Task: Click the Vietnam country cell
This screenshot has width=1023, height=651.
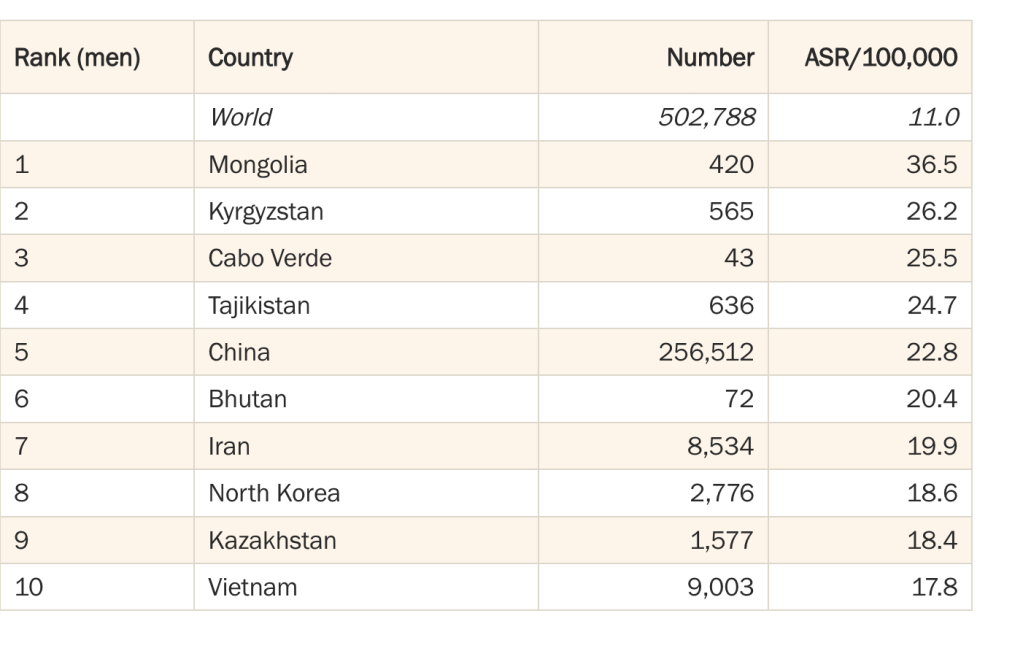Action: point(253,588)
